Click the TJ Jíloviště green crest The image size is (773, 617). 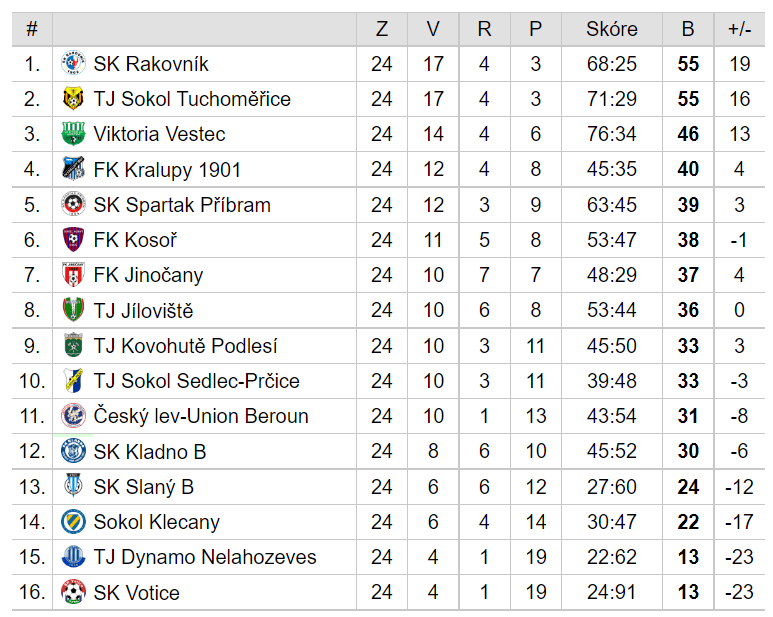[73, 309]
